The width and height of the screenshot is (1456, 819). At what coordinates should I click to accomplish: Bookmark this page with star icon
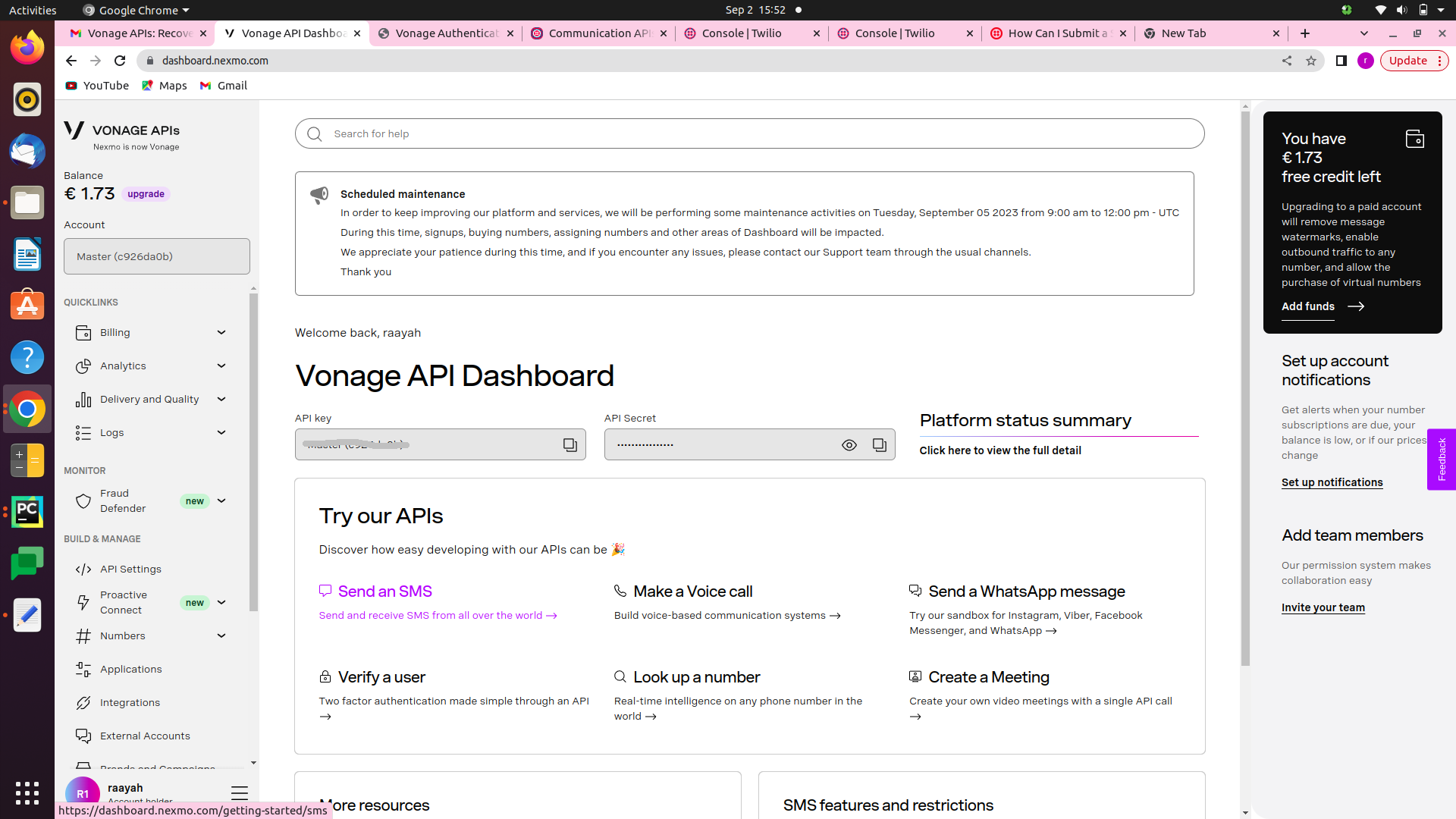1310,61
